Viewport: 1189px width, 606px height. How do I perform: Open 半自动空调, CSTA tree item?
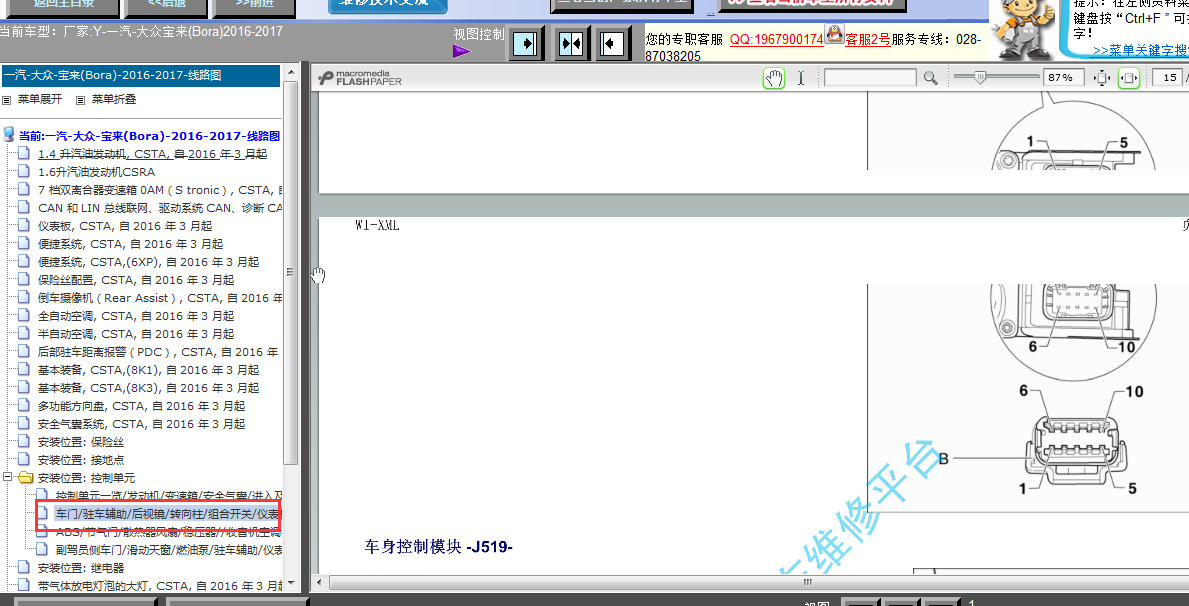pos(136,334)
